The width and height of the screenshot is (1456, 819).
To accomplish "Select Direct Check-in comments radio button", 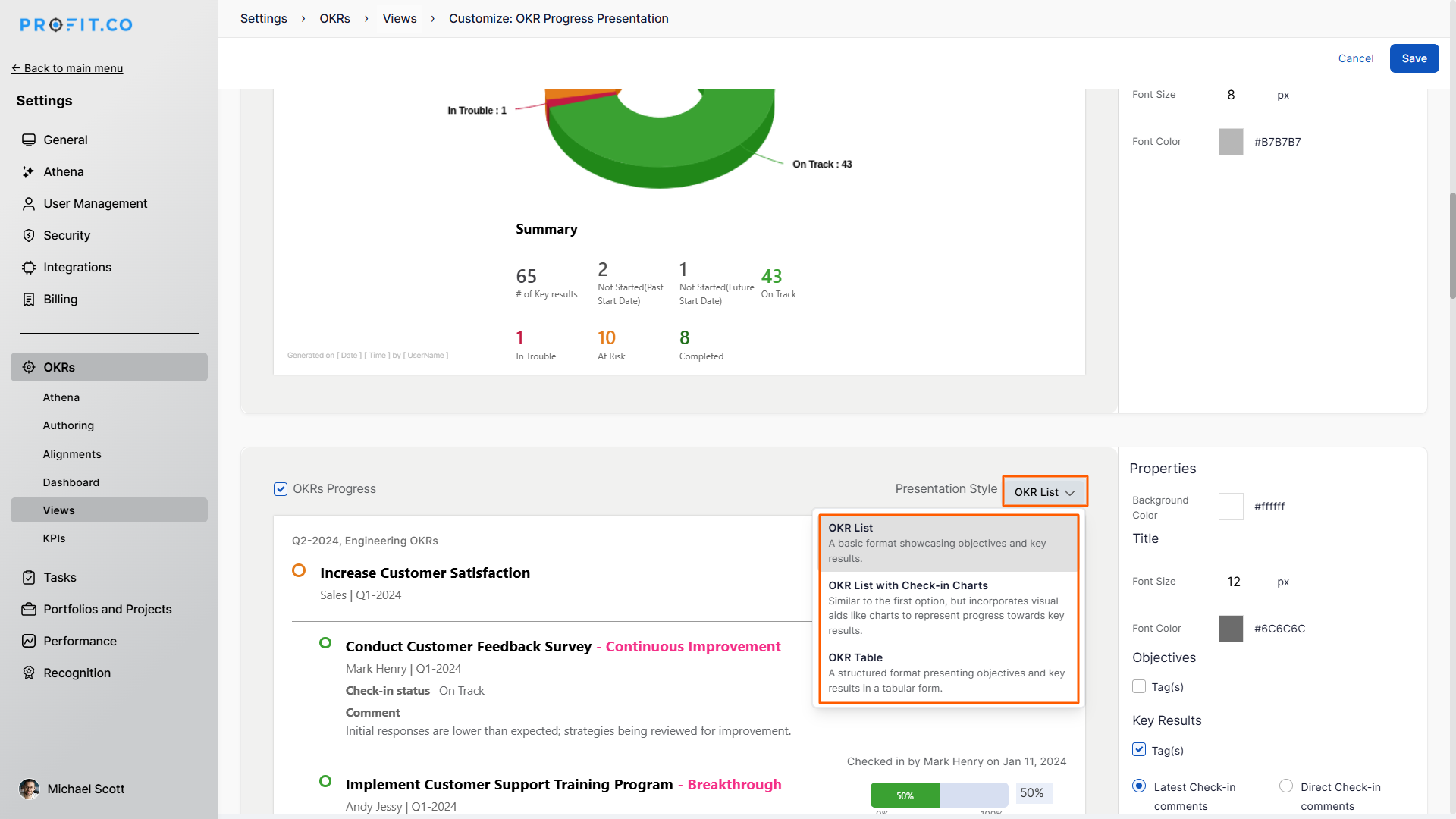I will pyautogui.click(x=1286, y=786).
